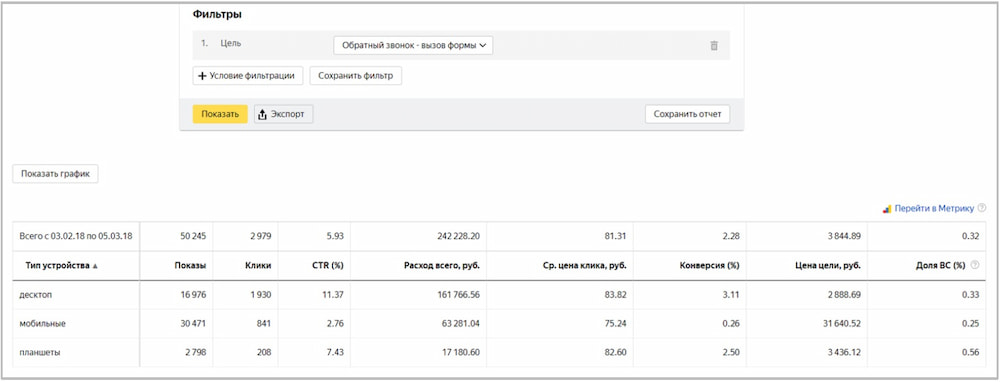The height and width of the screenshot is (382, 1000).
Task: Toggle sort arrow on Тип устройства
Action: pos(95,266)
